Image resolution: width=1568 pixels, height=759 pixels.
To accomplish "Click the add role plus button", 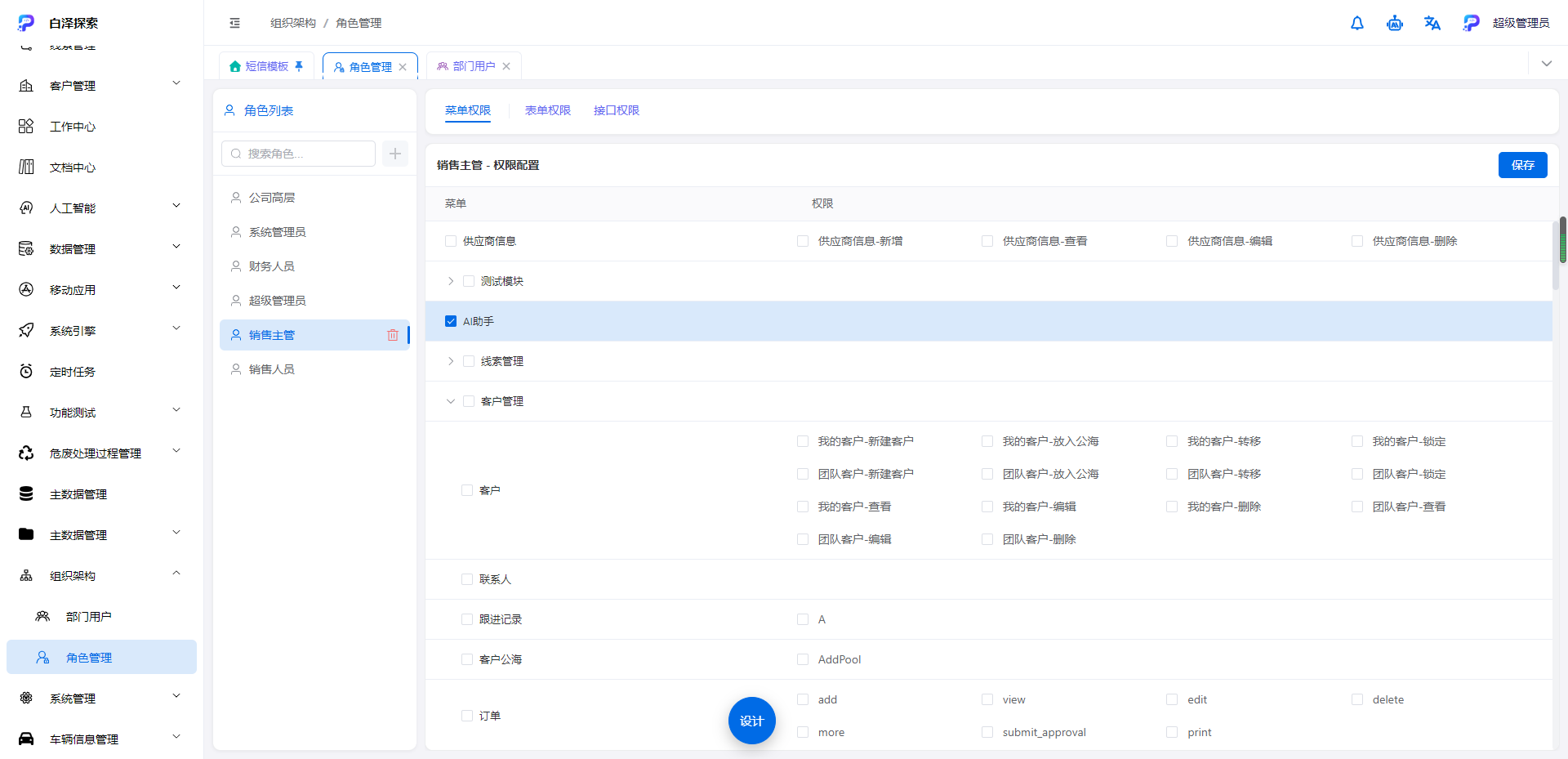I will click(x=395, y=154).
